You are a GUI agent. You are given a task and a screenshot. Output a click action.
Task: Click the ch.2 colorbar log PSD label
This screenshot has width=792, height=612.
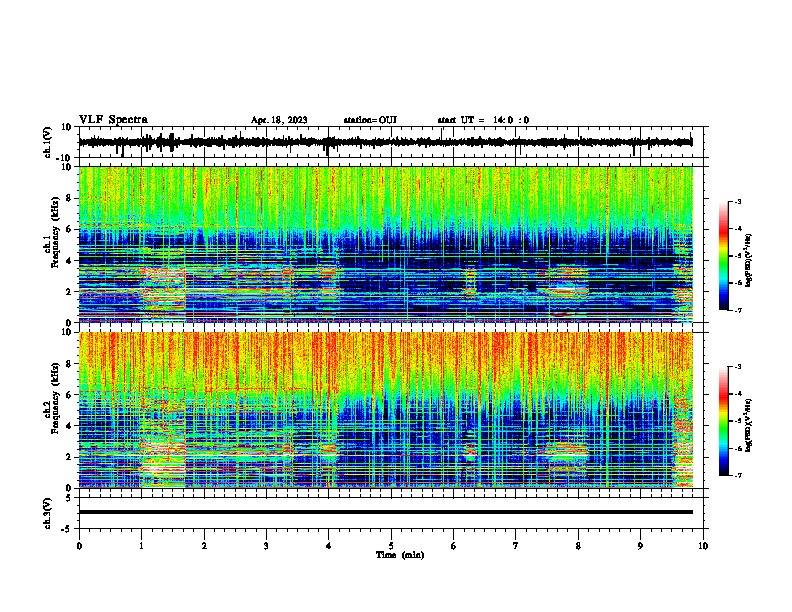[748, 425]
